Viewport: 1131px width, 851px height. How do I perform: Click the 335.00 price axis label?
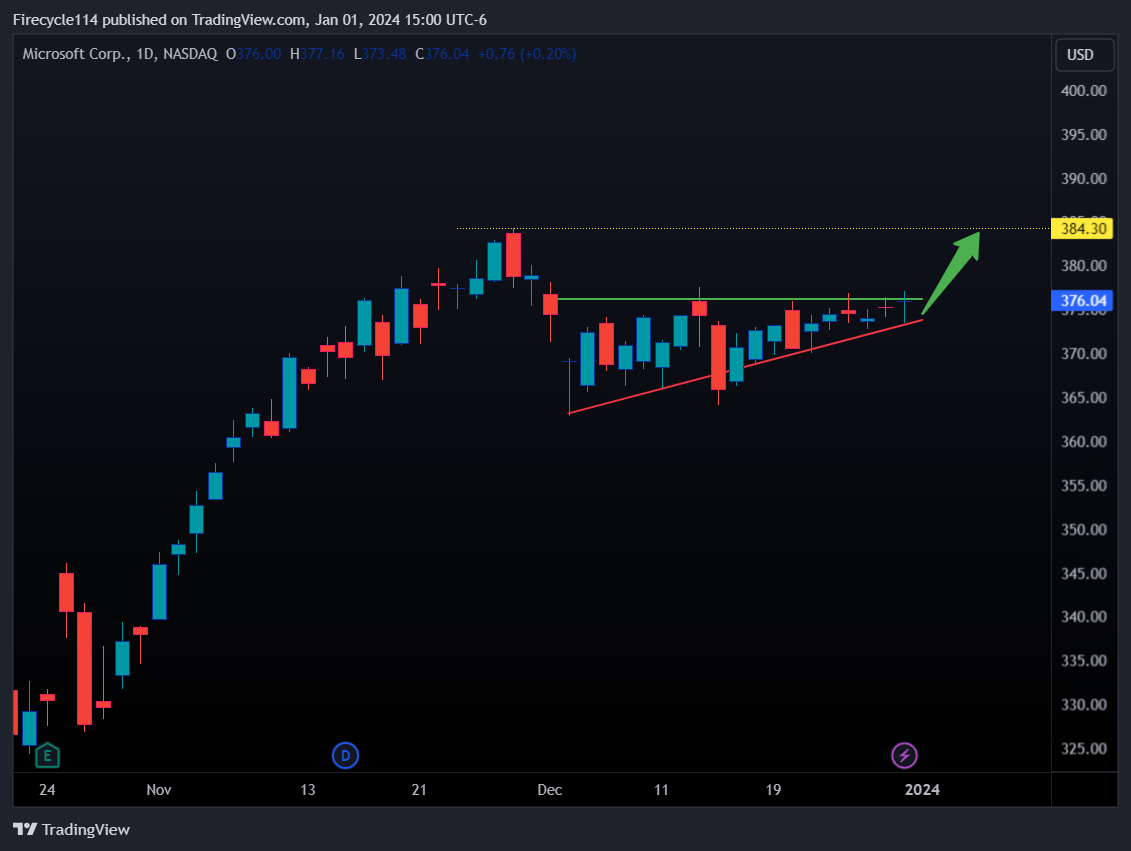tap(1083, 661)
